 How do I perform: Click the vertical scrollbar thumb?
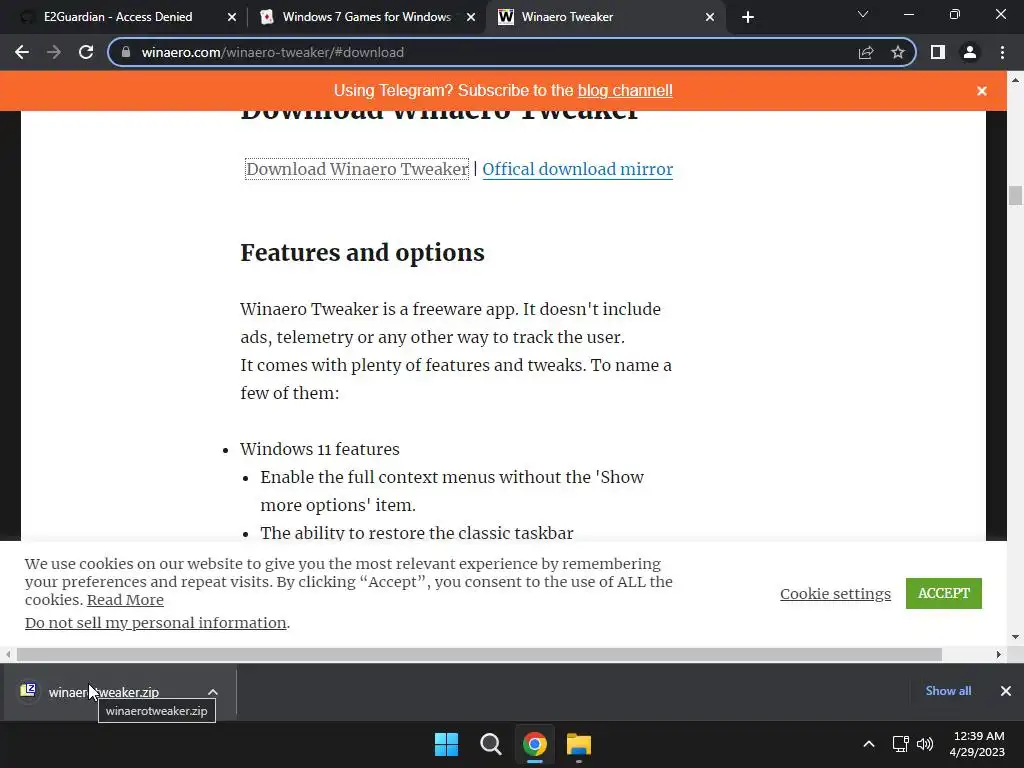[x=1015, y=195]
